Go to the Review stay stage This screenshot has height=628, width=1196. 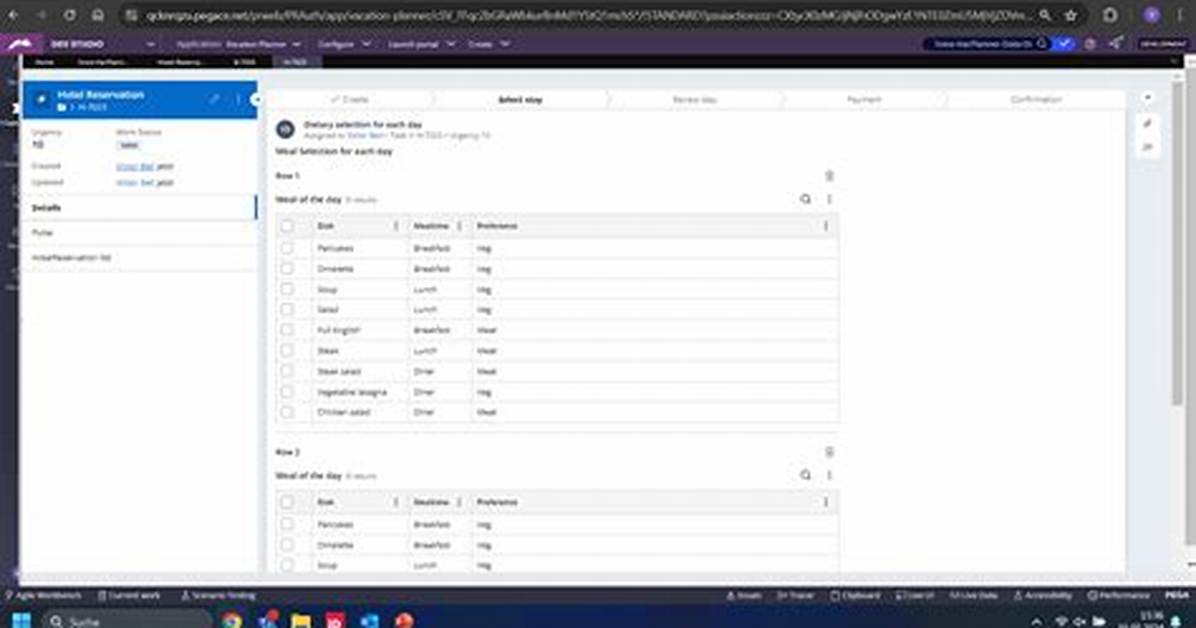[x=694, y=99]
